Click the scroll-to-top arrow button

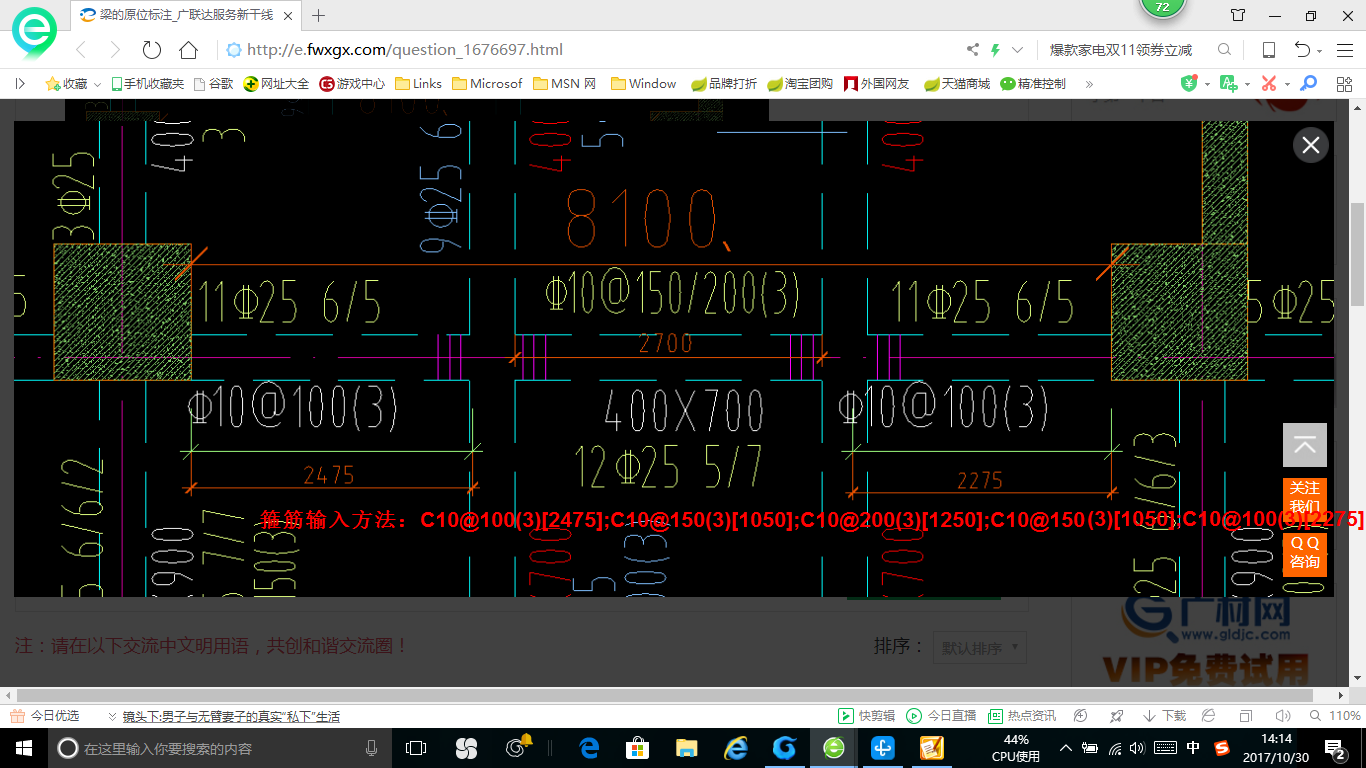1305,445
